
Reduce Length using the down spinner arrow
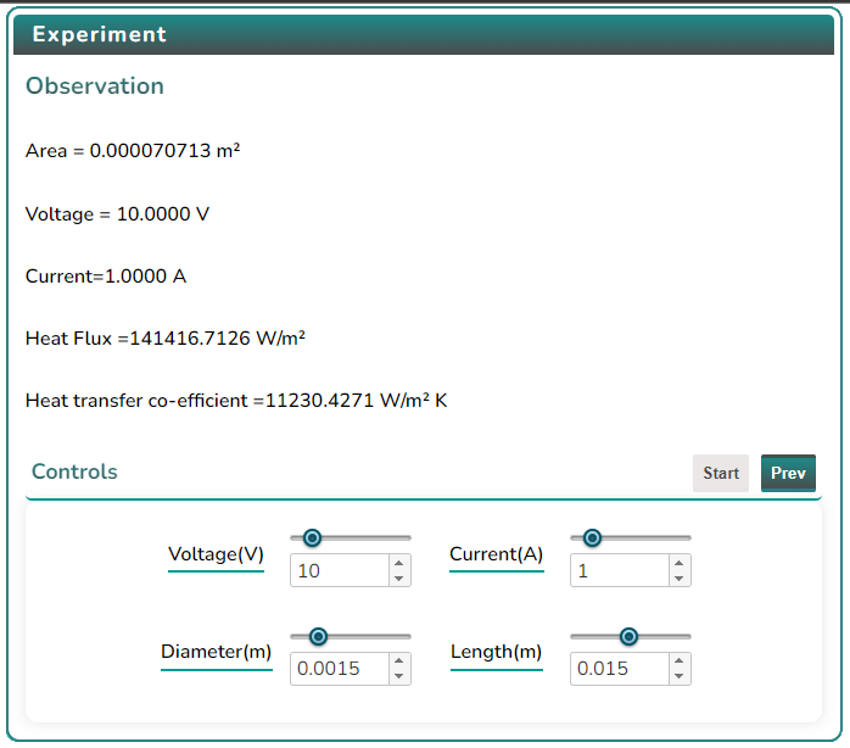click(679, 676)
